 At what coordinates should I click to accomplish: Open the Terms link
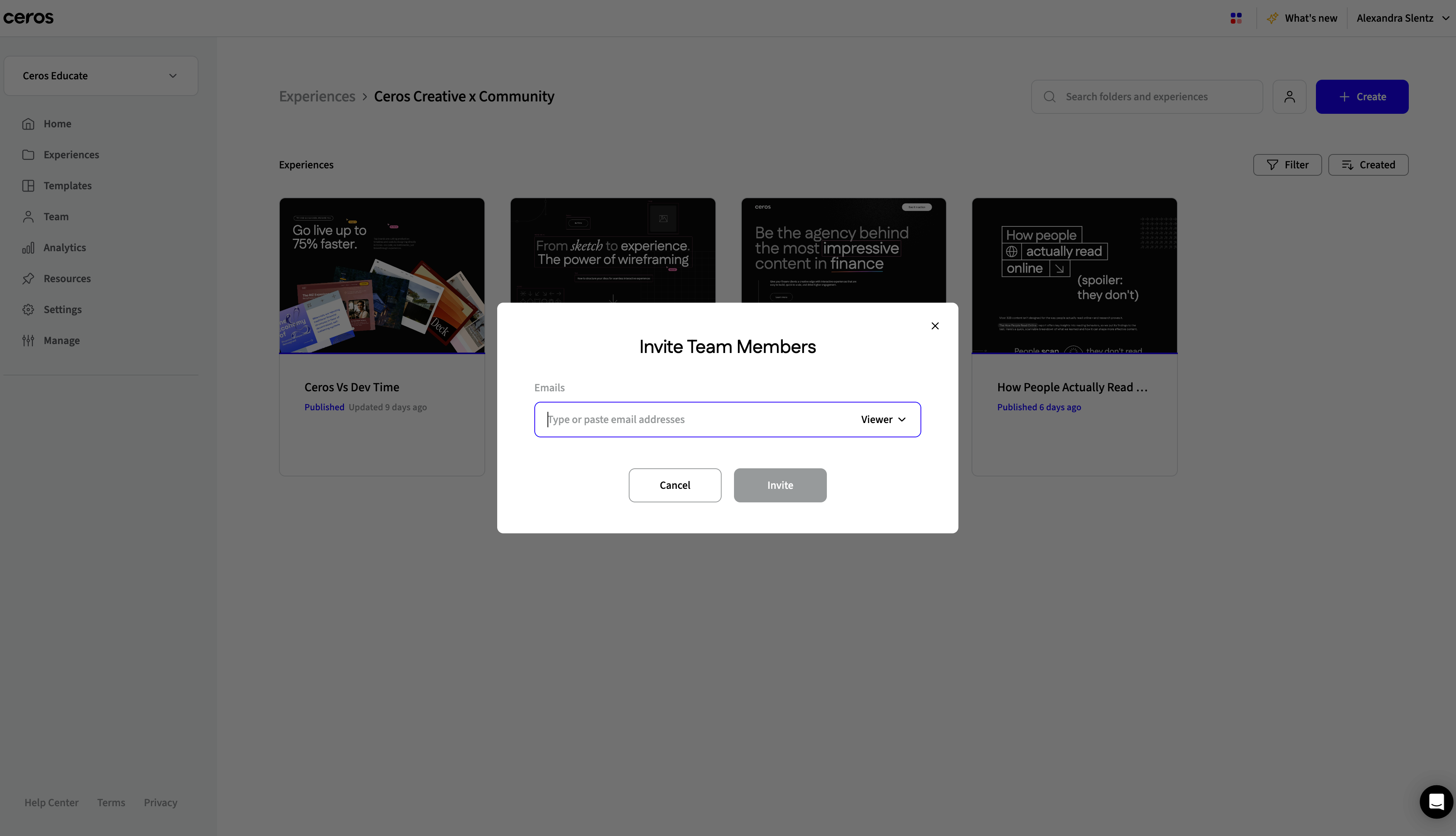coord(111,803)
